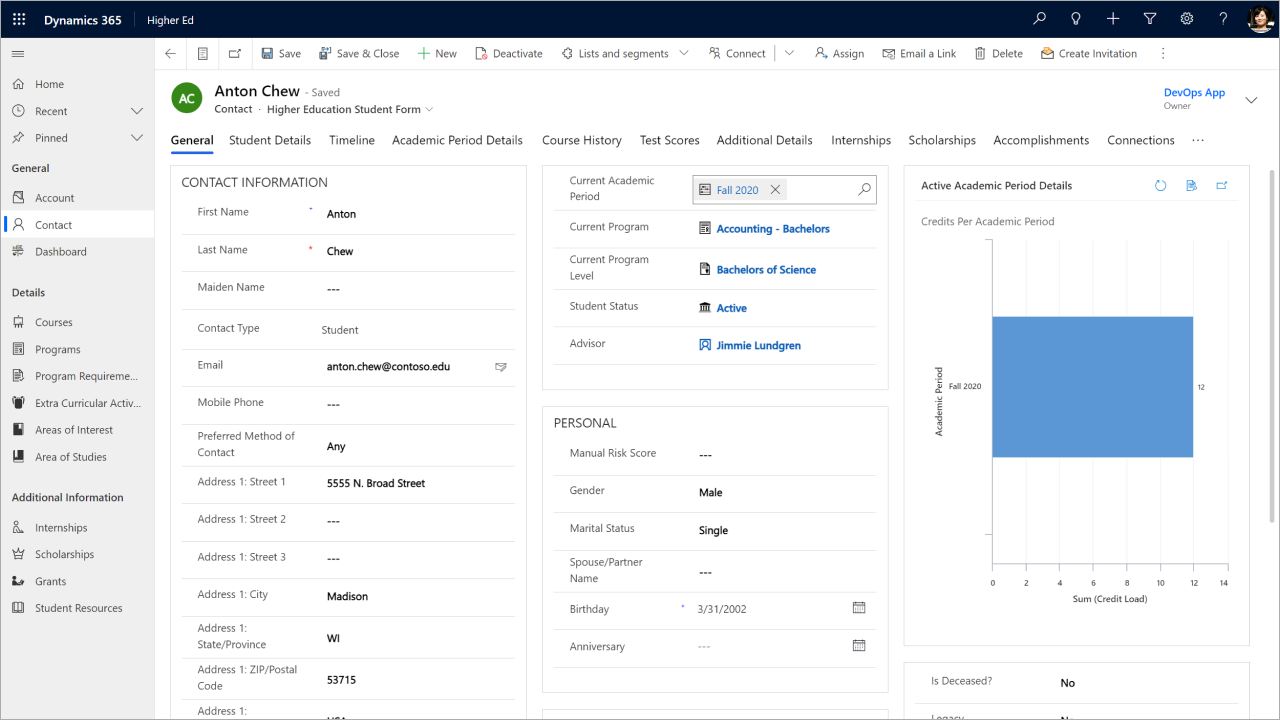This screenshot has height=720, width=1280.
Task: Remove Fall 2020 from Current Academic Period
Action: point(775,190)
